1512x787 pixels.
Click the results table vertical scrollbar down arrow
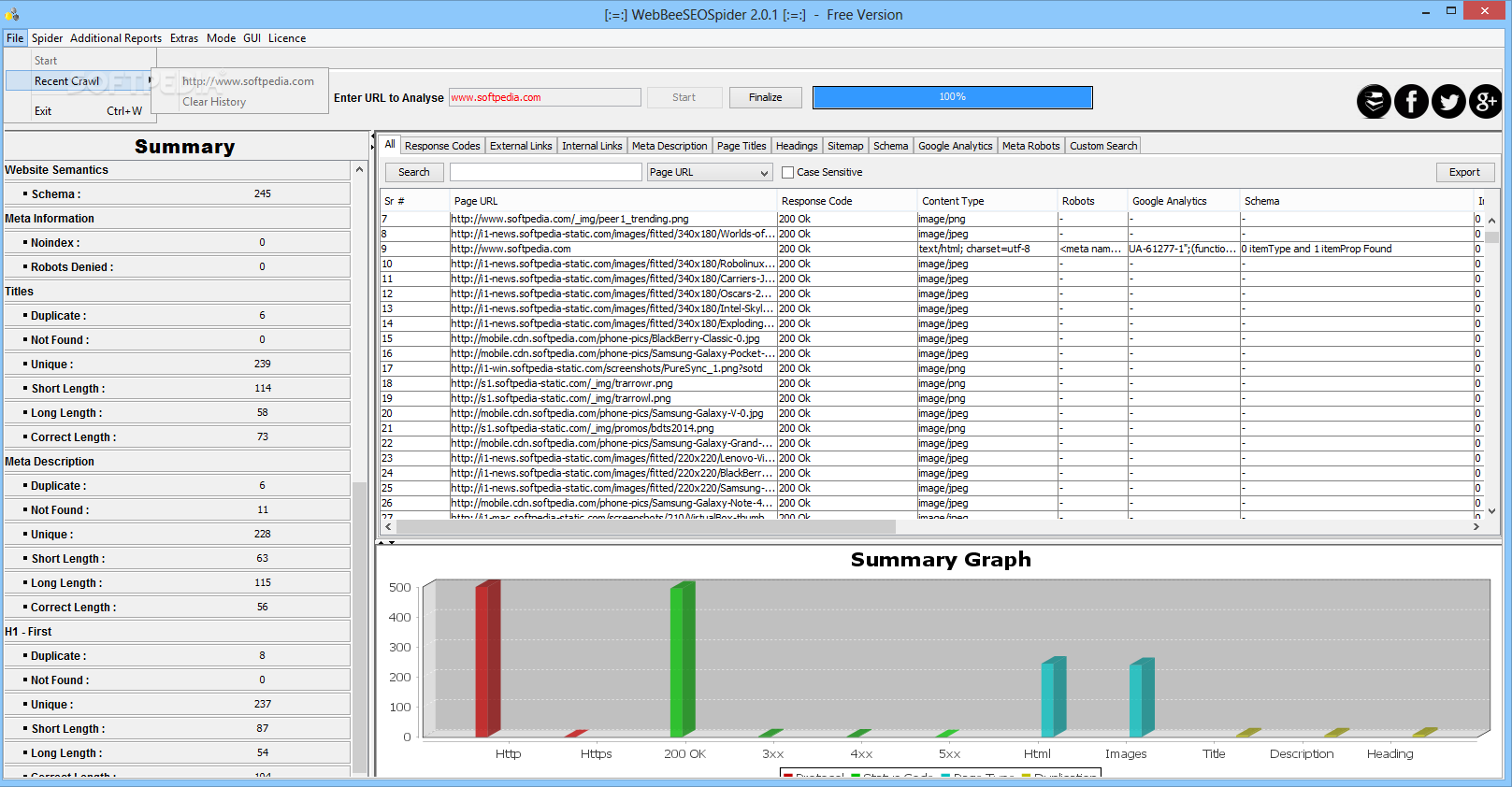1491,511
